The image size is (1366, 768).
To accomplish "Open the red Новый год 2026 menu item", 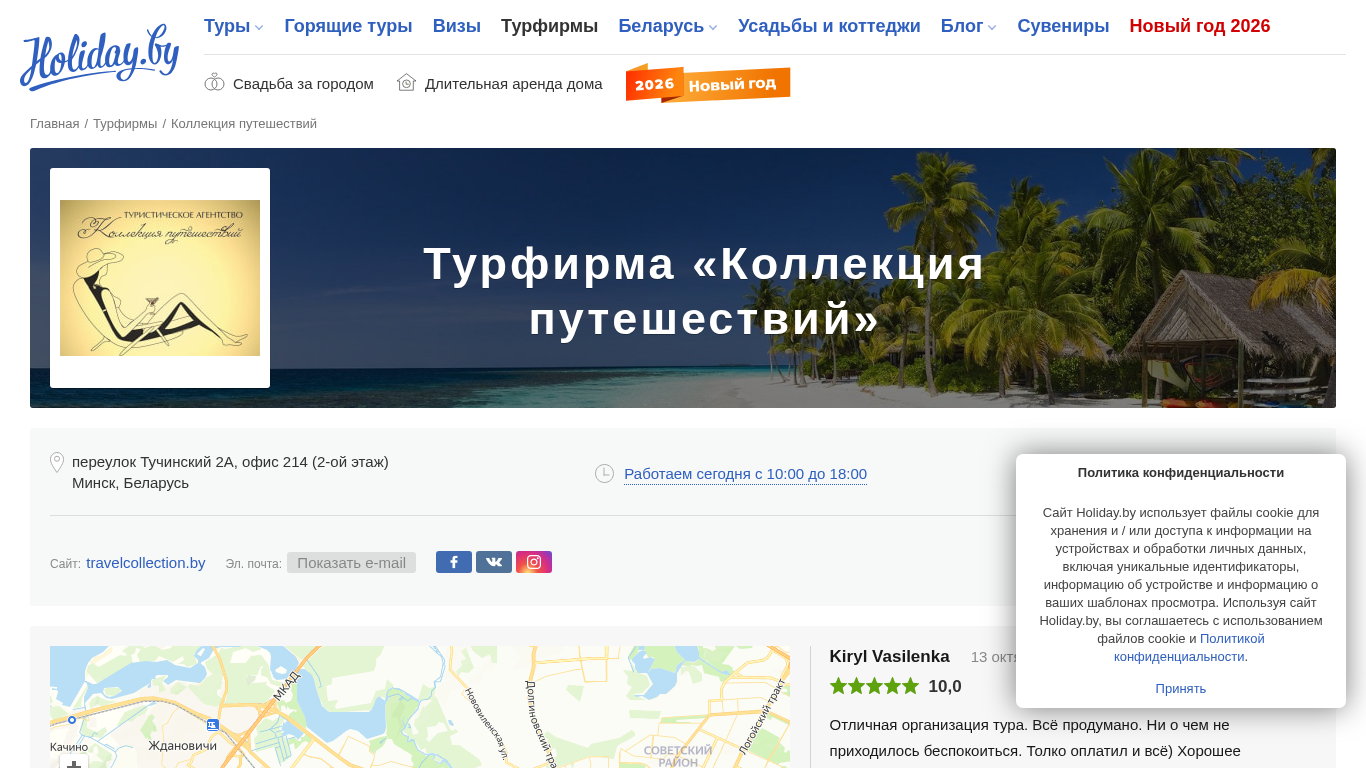I will 1200,26.
